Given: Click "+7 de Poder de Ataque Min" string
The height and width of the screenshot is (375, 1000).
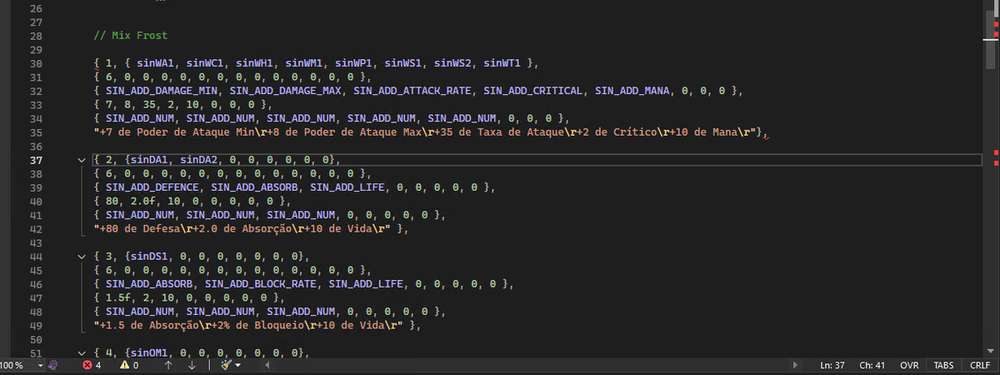Looking at the screenshot, I should tap(177, 133).
